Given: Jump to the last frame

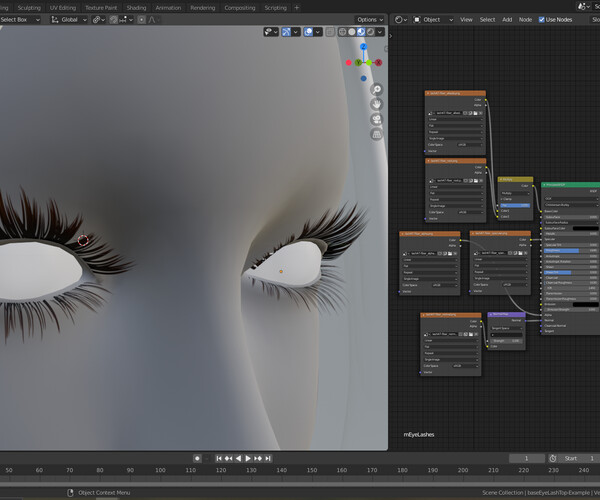Looking at the screenshot, I should (268, 458).
